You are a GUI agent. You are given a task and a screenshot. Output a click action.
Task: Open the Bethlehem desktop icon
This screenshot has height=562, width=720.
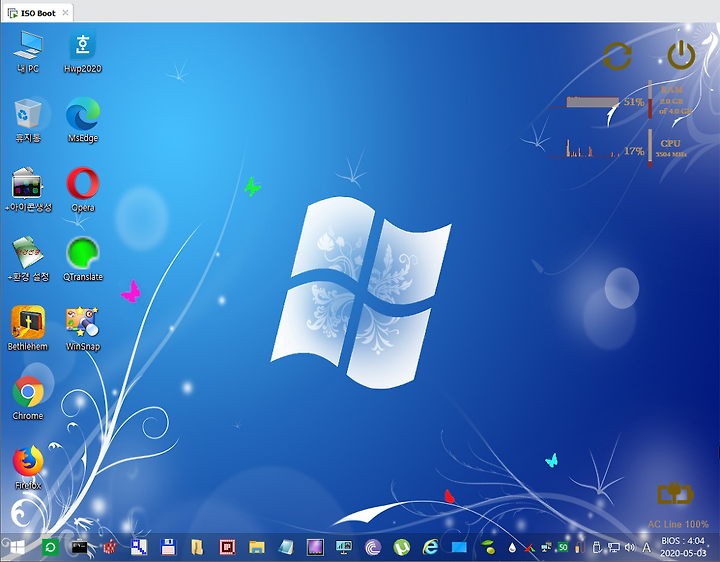[28, 329]
